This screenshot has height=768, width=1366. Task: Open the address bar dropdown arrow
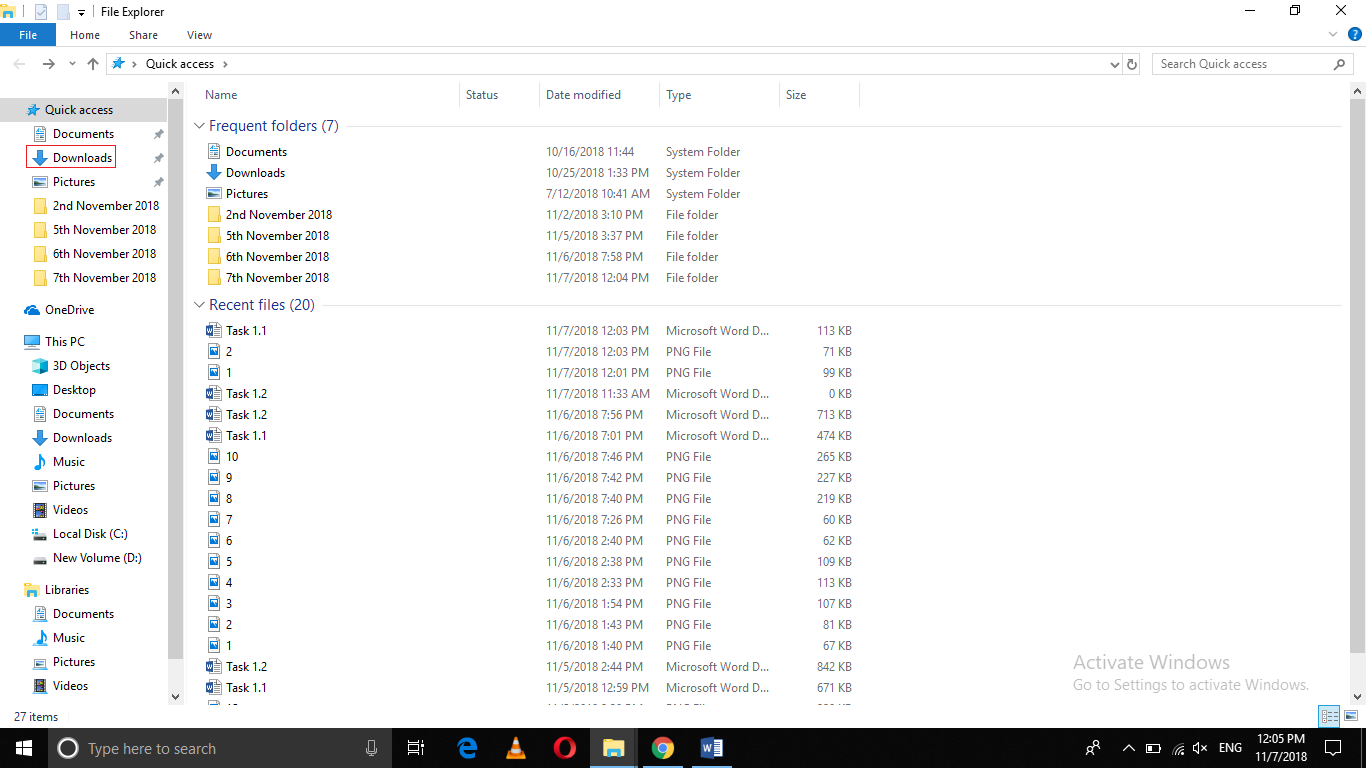(x=1113, y=63)
